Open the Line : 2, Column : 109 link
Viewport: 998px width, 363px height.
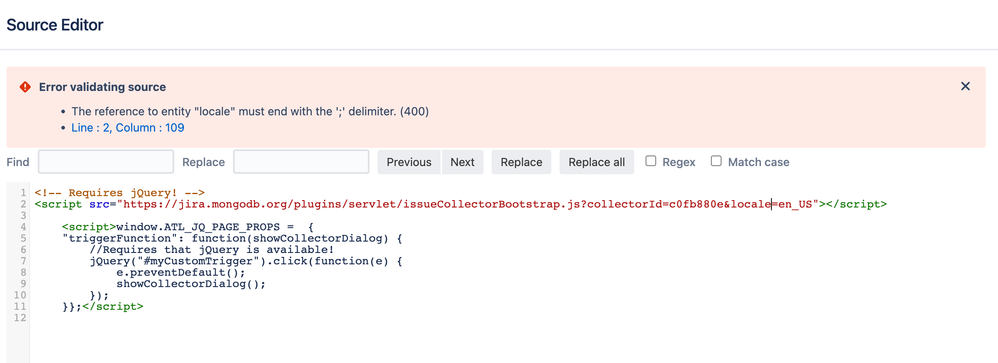tap(127, 128)
